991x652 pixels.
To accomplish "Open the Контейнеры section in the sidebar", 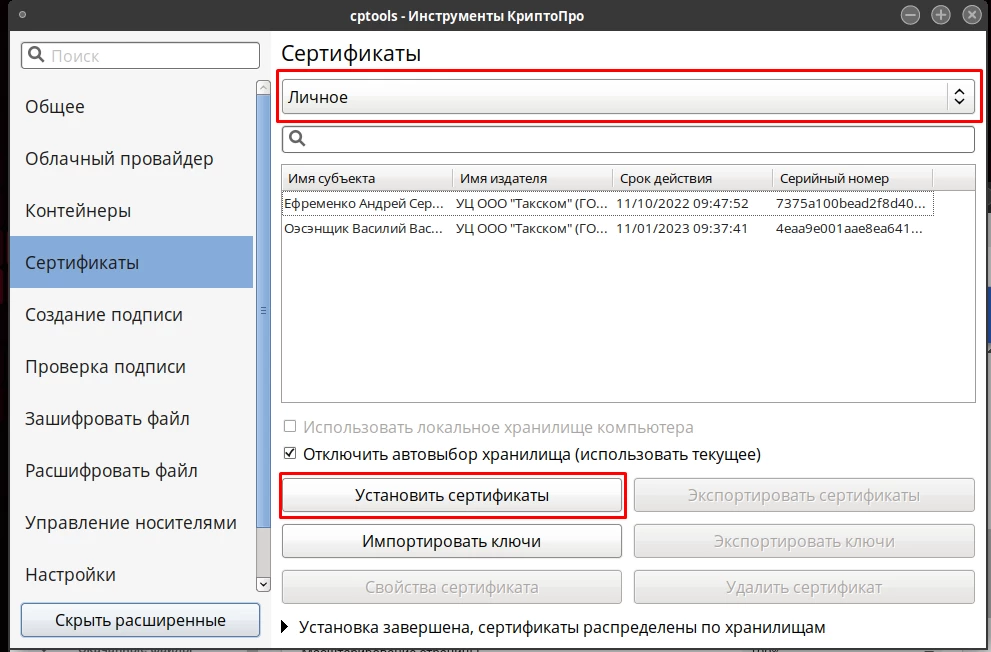I will [78, 210].
